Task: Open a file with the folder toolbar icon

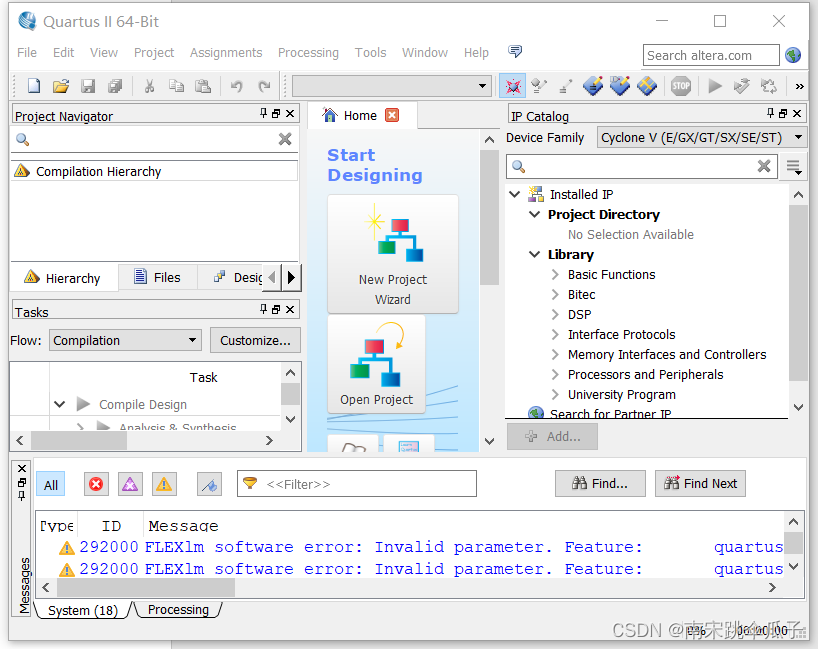Action: click(x=61, y=86)
